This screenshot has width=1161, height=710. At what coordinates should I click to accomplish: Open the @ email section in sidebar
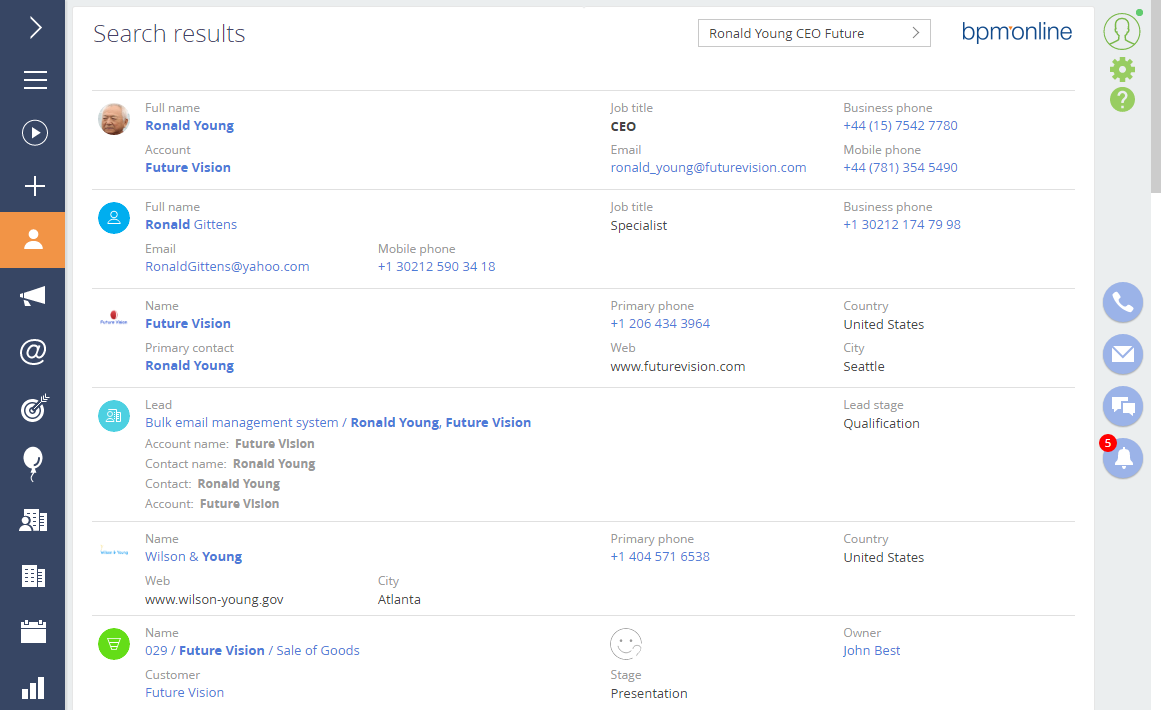point(33,351)
